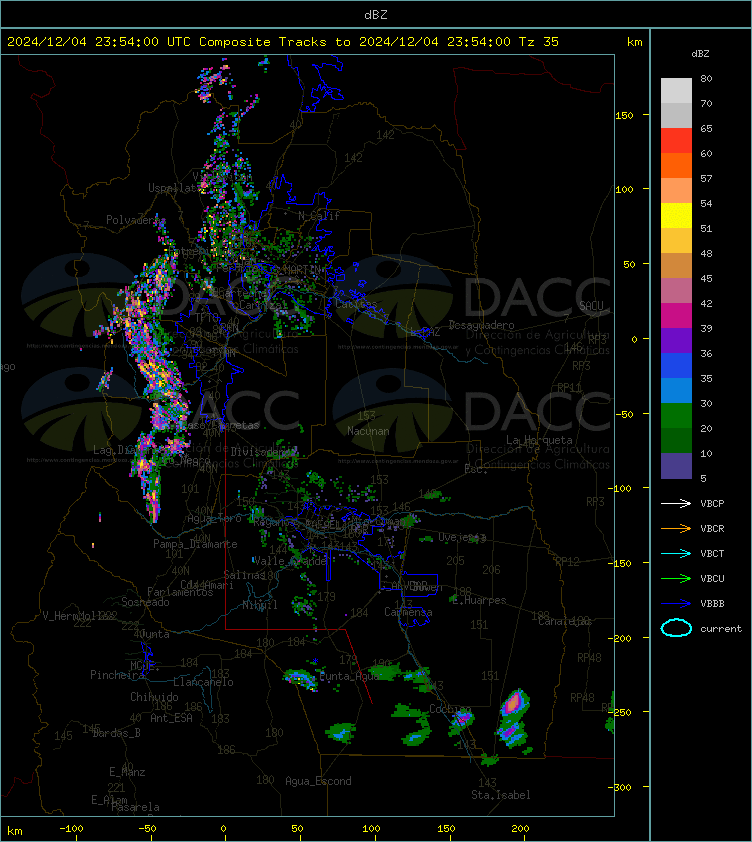This screenshot has width=752, height=842.
Task: Click the '150' tick on horizontal axis
Action: coord(446,829)
